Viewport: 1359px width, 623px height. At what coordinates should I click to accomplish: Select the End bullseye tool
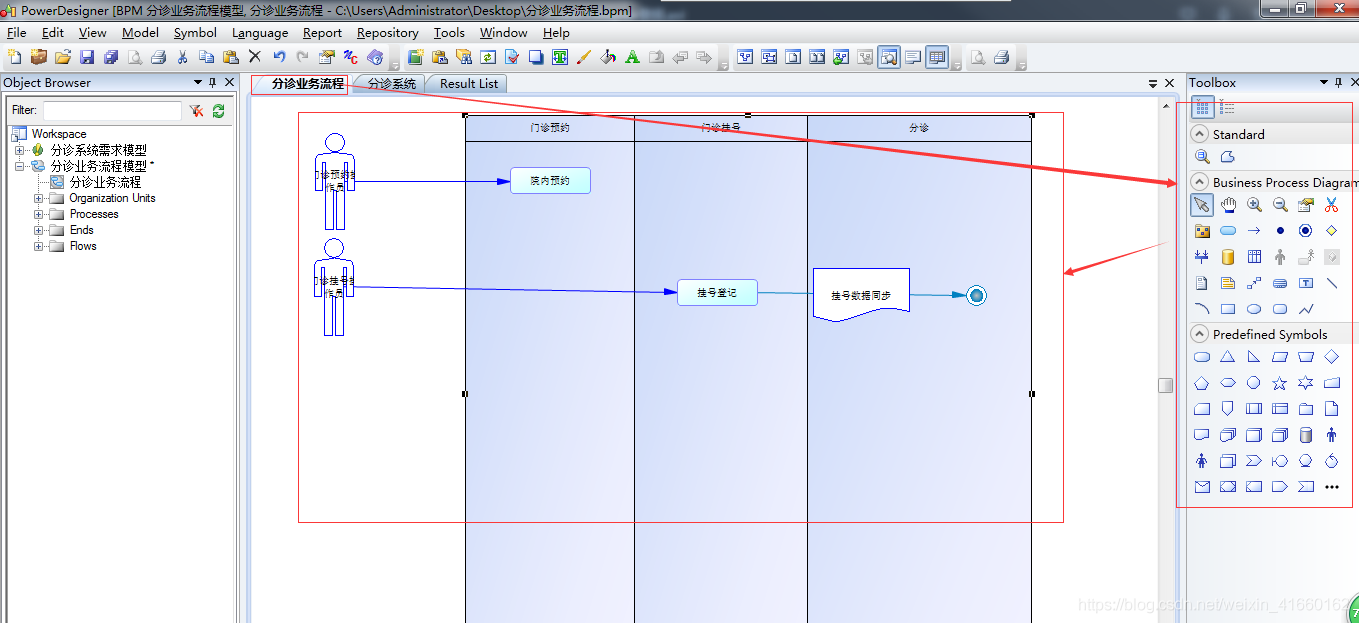pyautogui.click(x=1305, y=231)
